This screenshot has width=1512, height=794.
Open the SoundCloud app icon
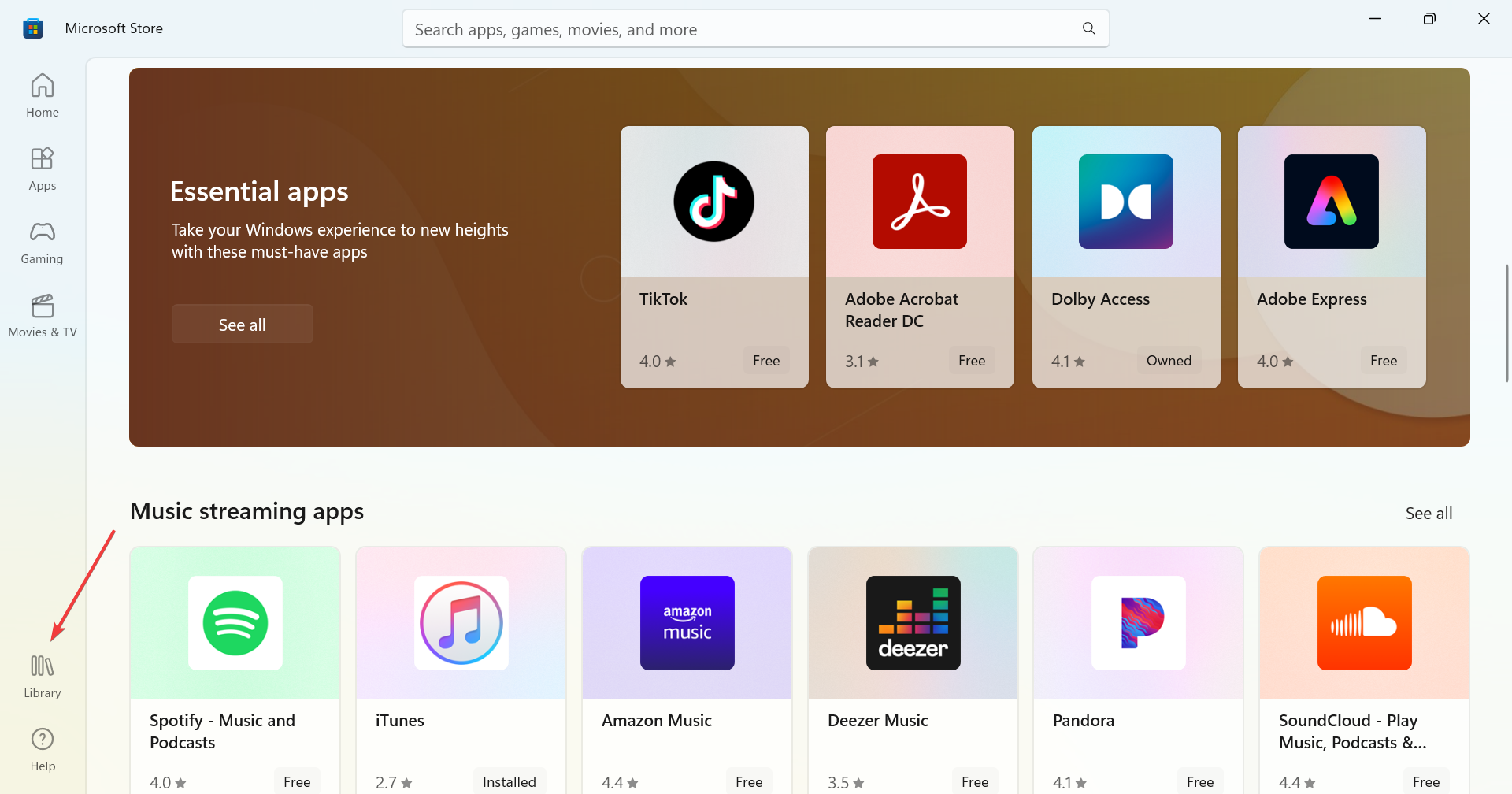click(x=1365, y=623)
